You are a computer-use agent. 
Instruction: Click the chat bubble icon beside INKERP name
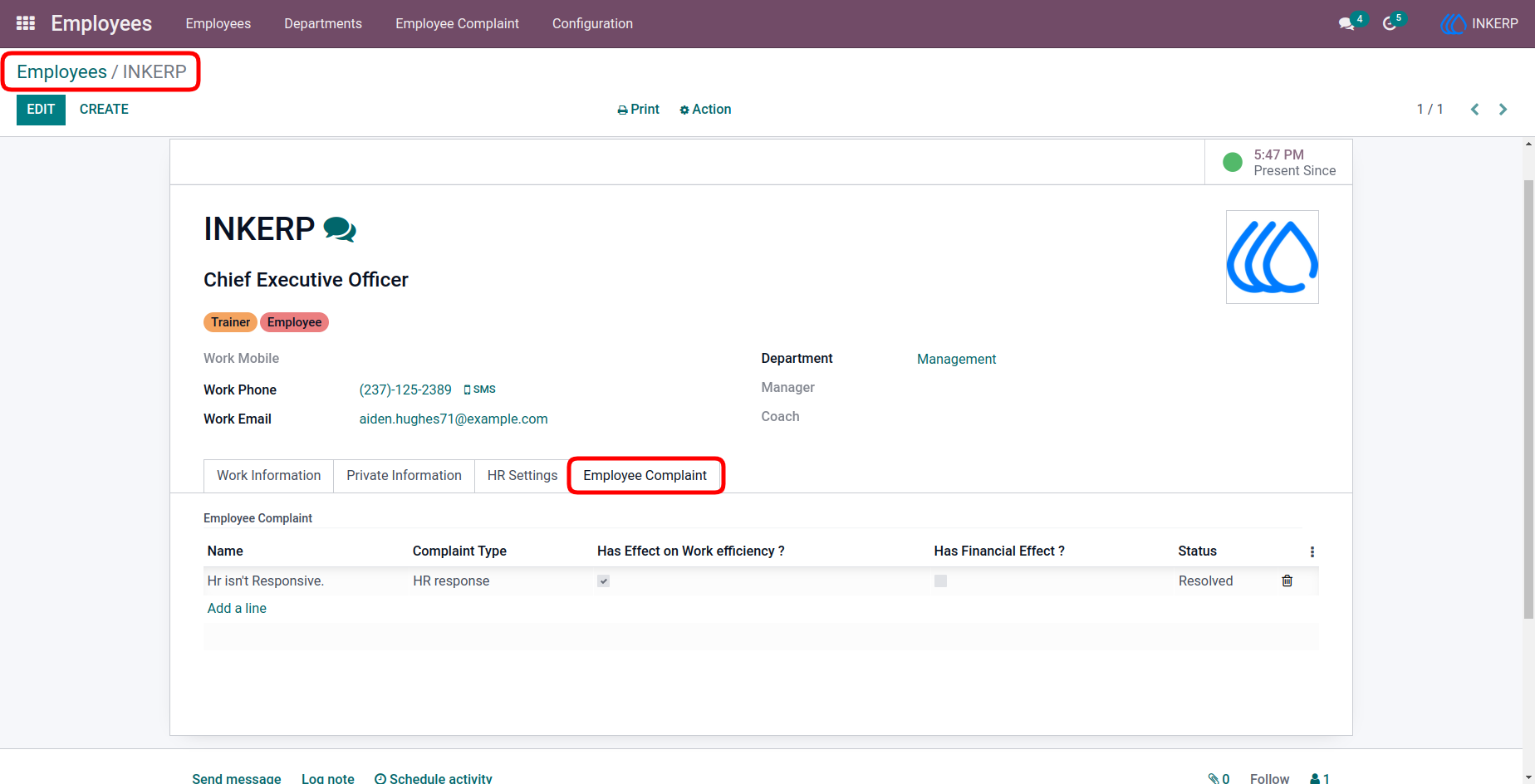pyautogui.click(x=340, y=229)
